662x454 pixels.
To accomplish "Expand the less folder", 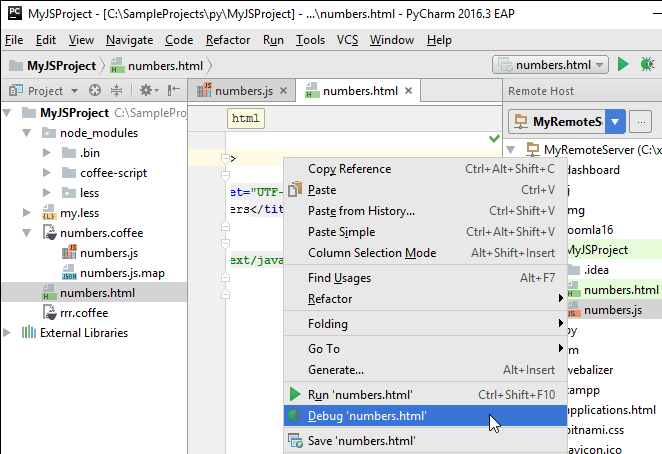I will 46,193.
